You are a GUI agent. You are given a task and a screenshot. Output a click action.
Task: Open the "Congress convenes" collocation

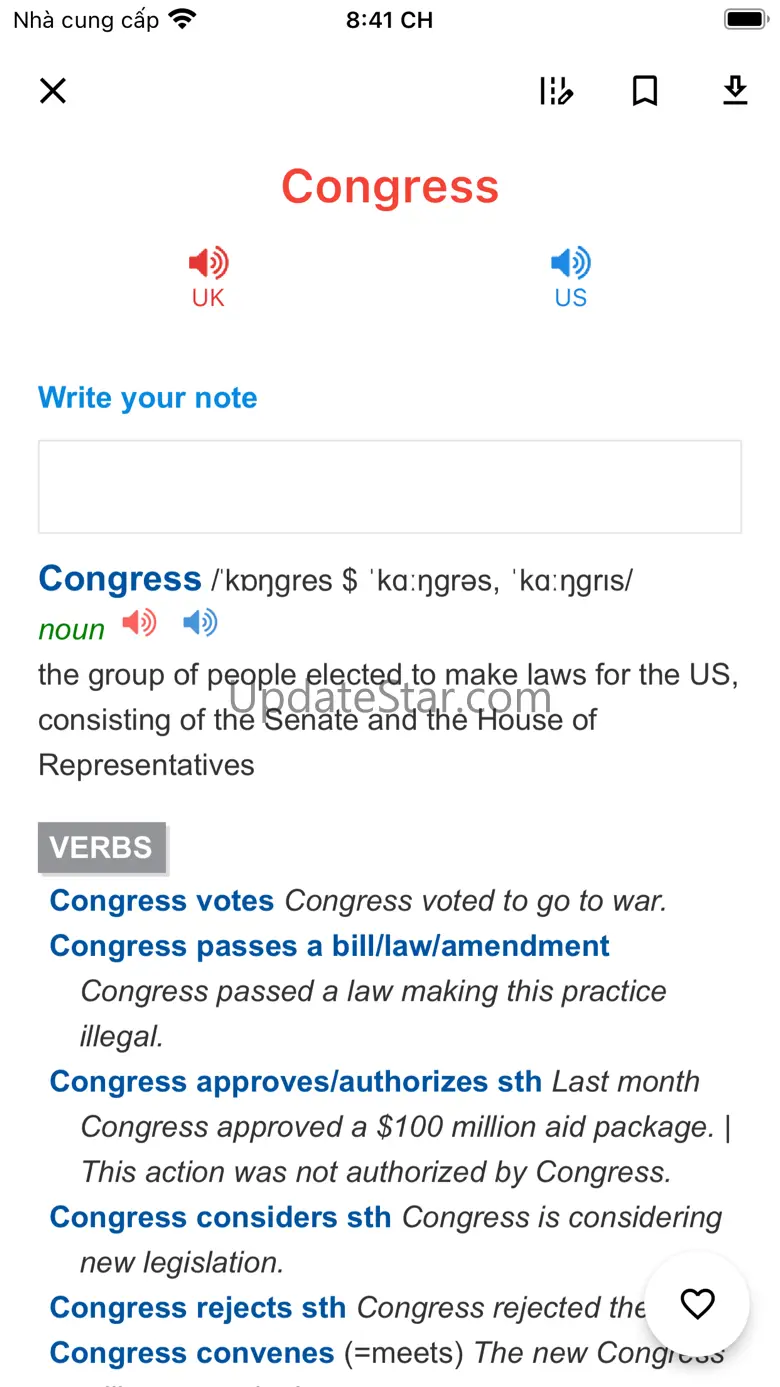tap(192, 1353)
